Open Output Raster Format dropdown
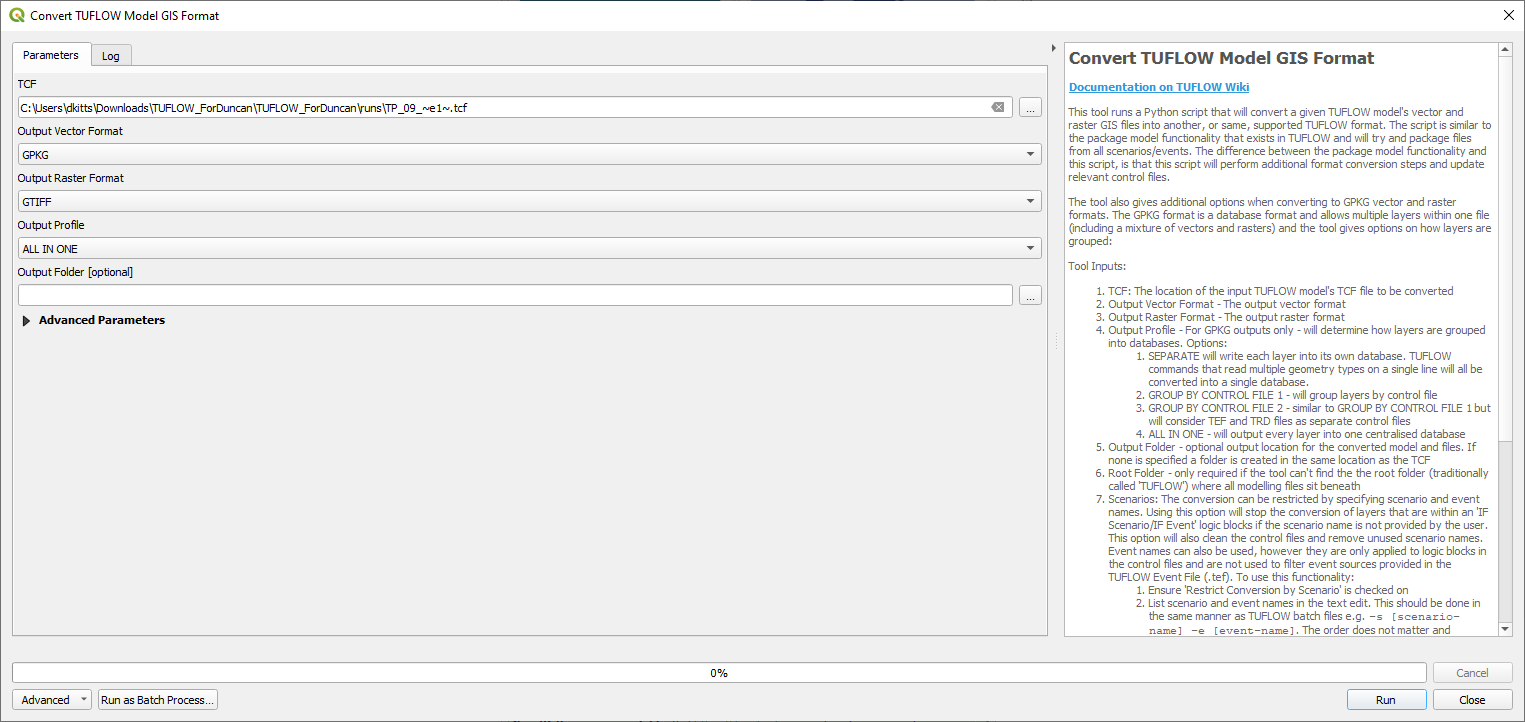The image size is (1525, 722). tap(530, 201)
